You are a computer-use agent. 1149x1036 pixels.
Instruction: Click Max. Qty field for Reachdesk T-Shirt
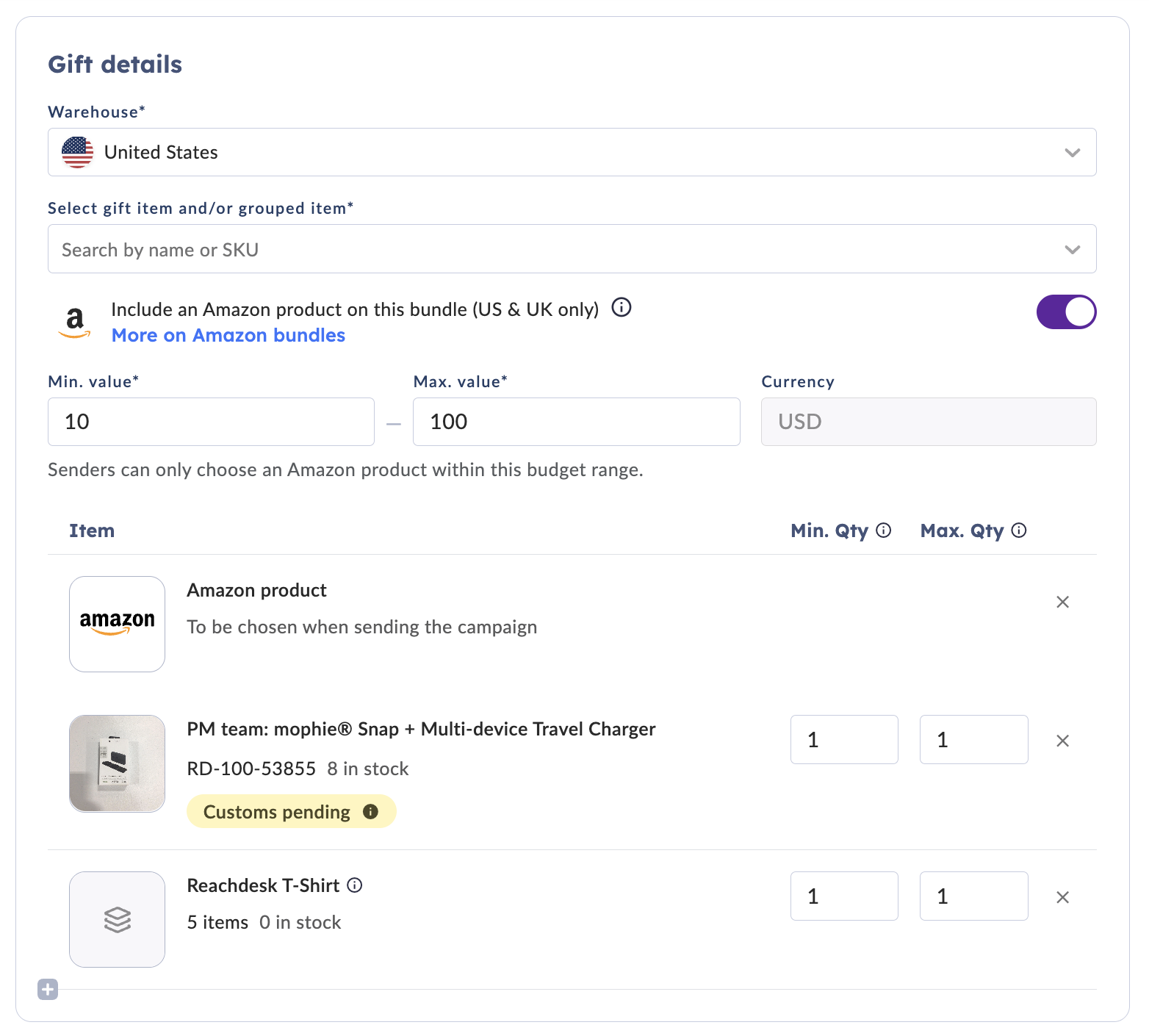[974, 896]
